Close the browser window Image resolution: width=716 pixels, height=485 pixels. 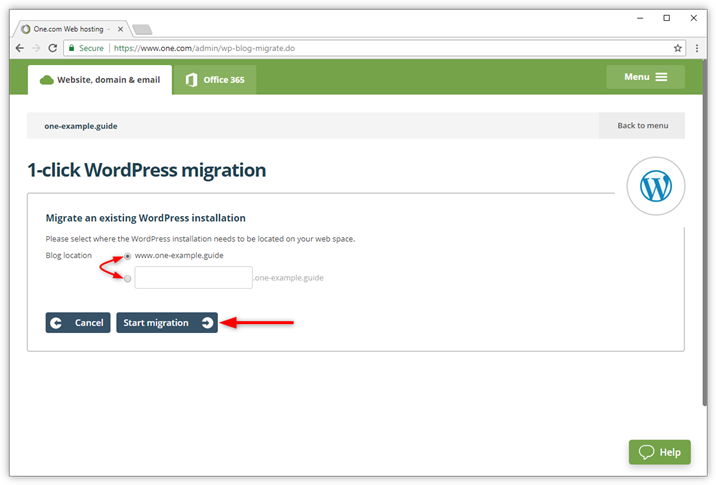694,18
